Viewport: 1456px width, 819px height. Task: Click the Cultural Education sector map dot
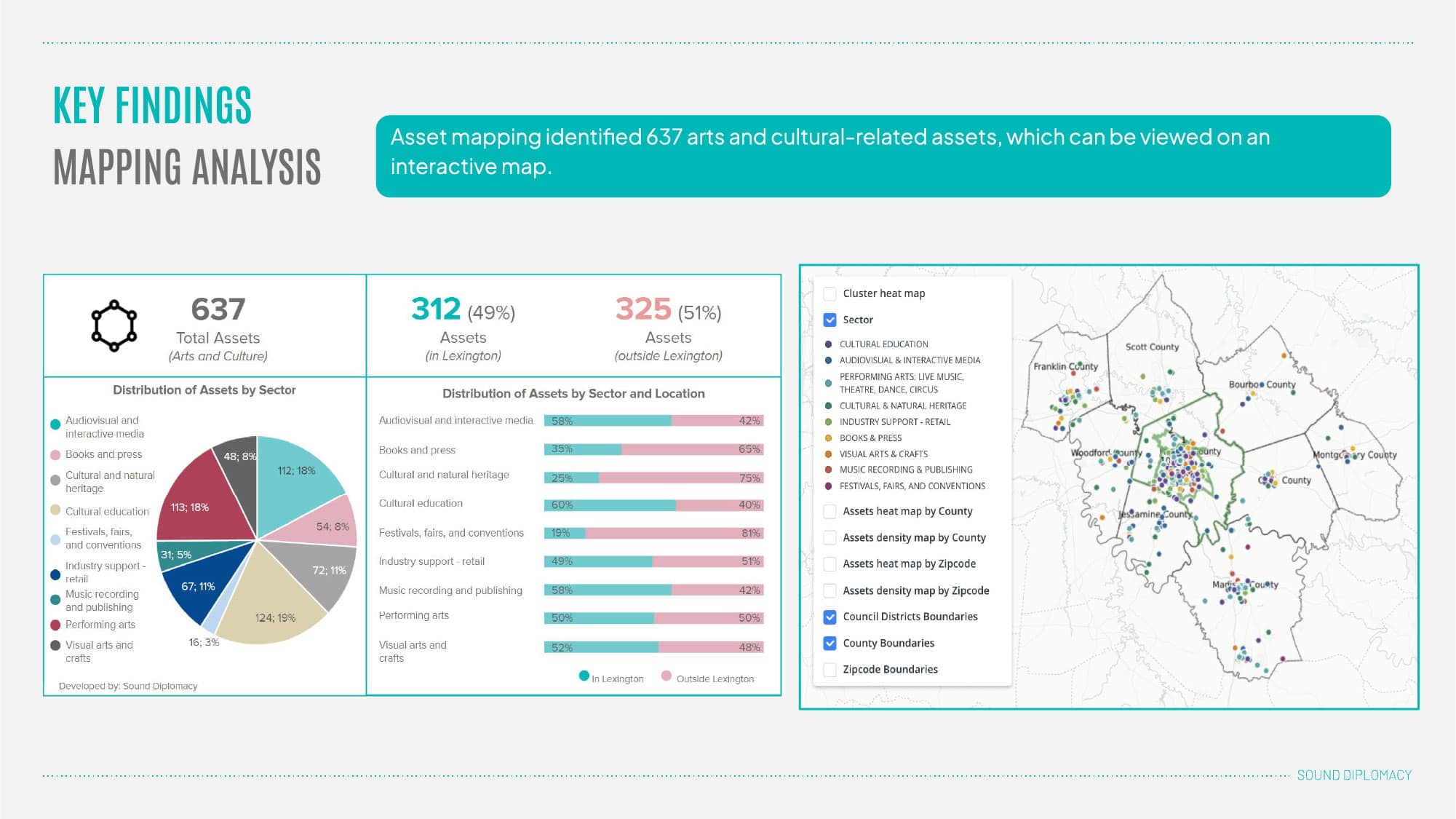point(828,344)
